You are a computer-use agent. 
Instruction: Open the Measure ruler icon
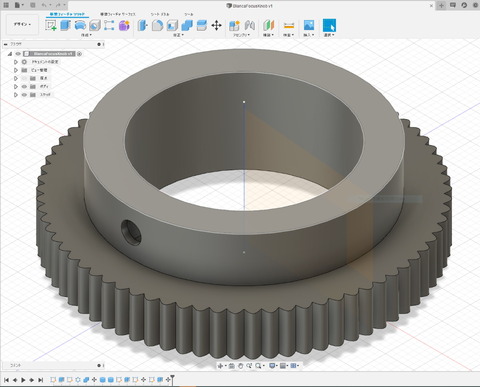(289, 26)
